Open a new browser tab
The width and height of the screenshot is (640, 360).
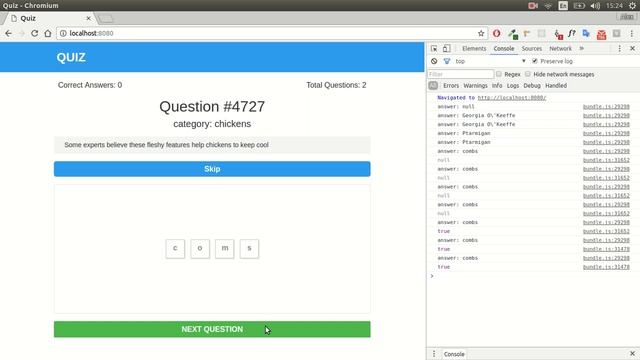click(x=105, y=19)
